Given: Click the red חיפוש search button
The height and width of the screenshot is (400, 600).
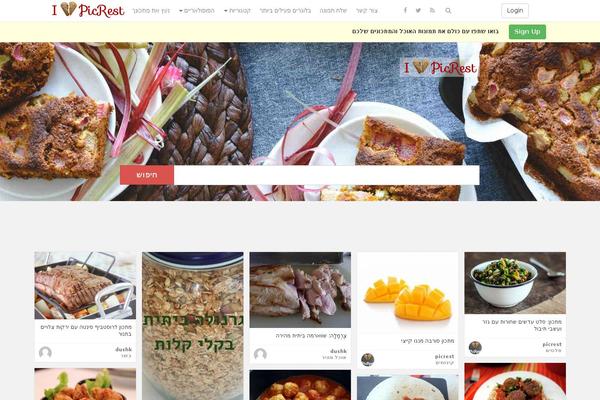Looking at the screenshot, I should click(x=147, y=175).
